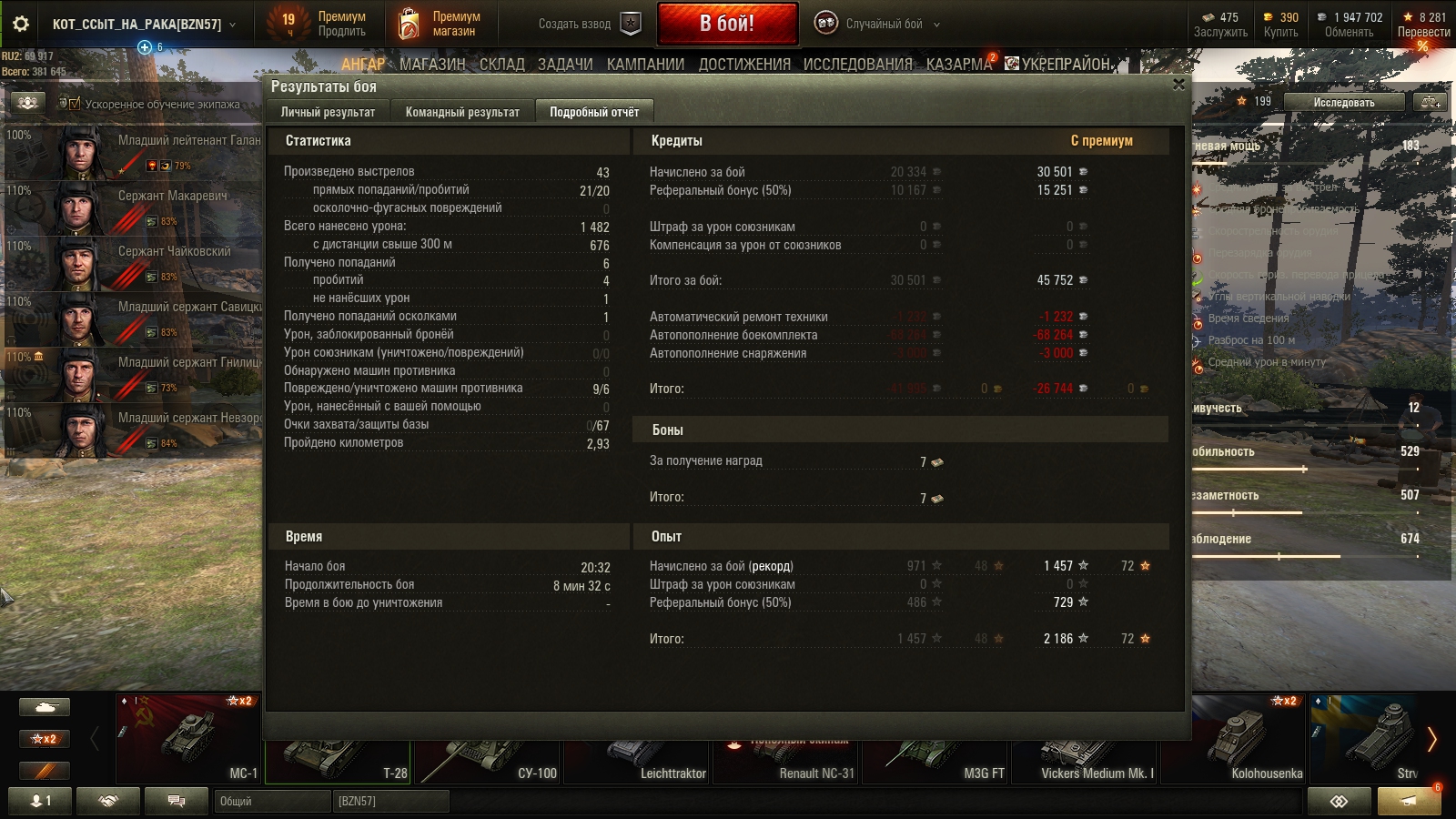Image resolution: width=1456 pixels, height=819 pixels.
Task: Click the tank filter icon above carousel
Action: [45, 707]
